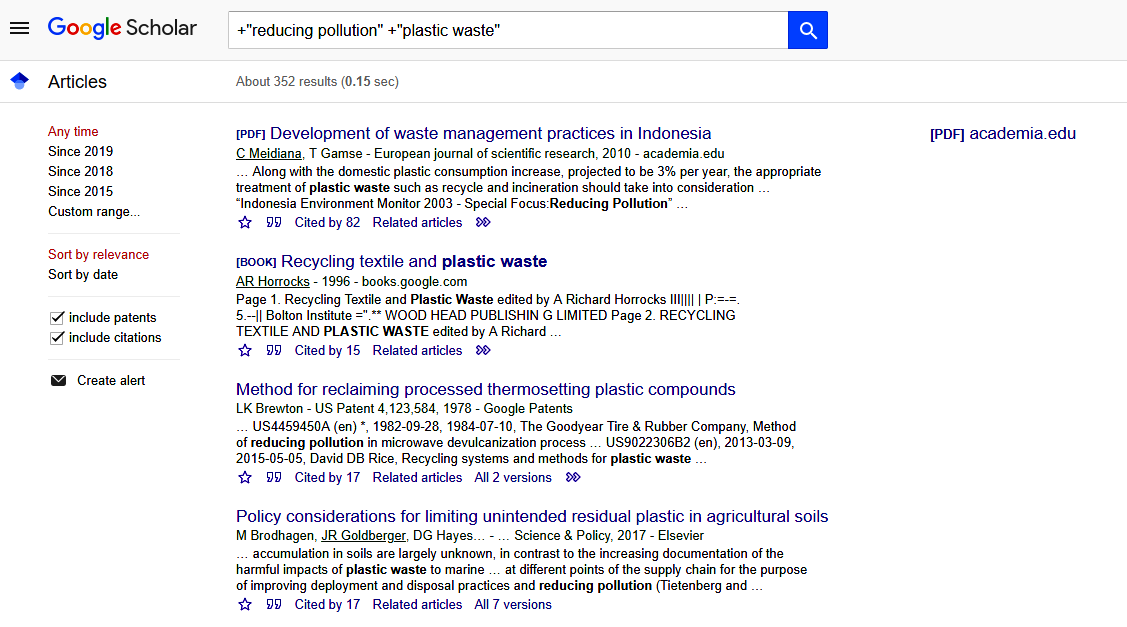Screen dimensions: 1127x627
Task: Expand more options for thermosetting patent result
Action: point(573,478)
